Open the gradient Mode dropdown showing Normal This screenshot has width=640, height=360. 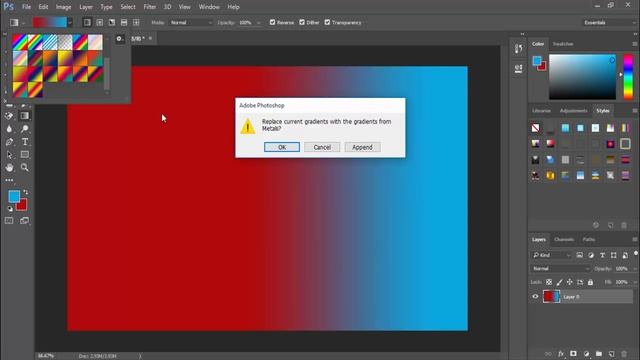191,22
